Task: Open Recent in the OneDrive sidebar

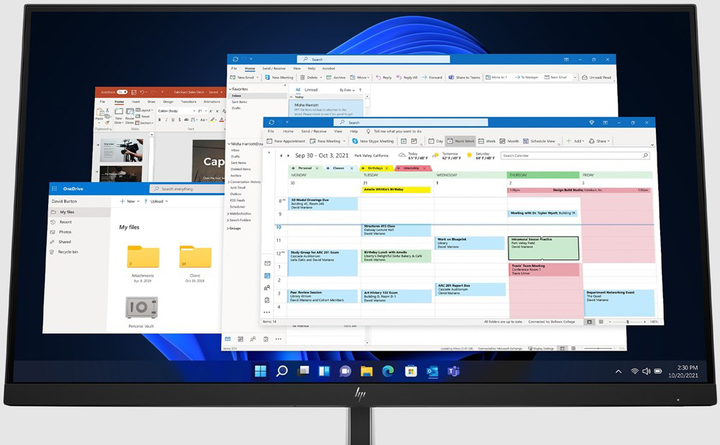Action: click(x=65, y=222)
